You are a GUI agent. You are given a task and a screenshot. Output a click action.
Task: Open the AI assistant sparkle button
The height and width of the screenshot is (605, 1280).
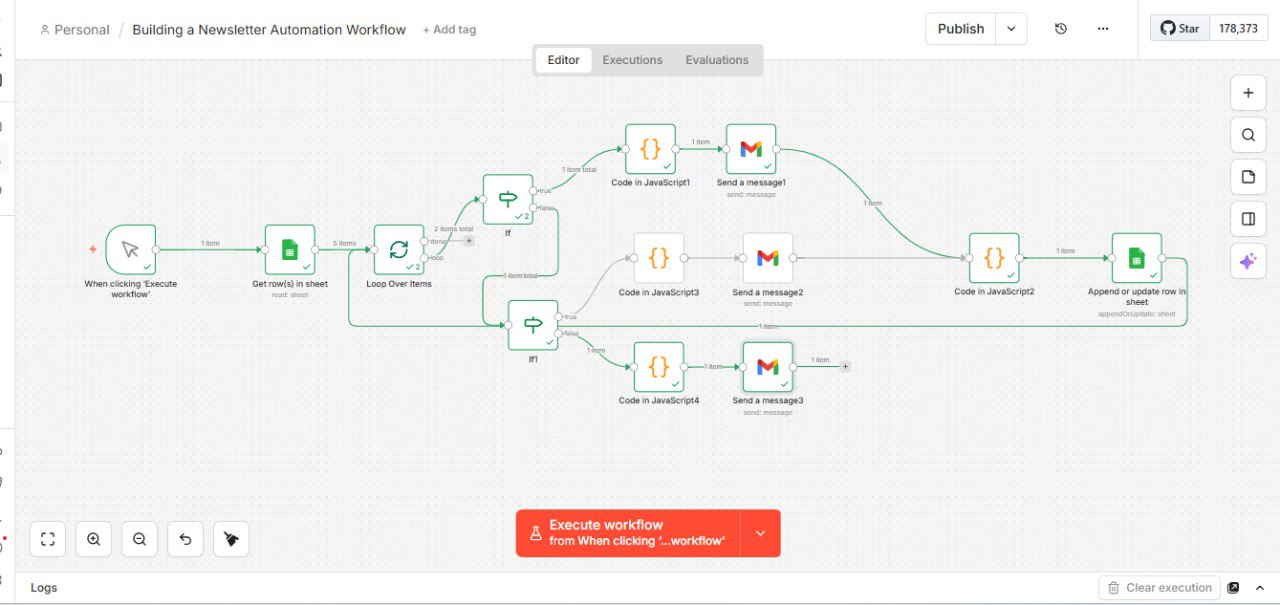[x=1247, y=261]
